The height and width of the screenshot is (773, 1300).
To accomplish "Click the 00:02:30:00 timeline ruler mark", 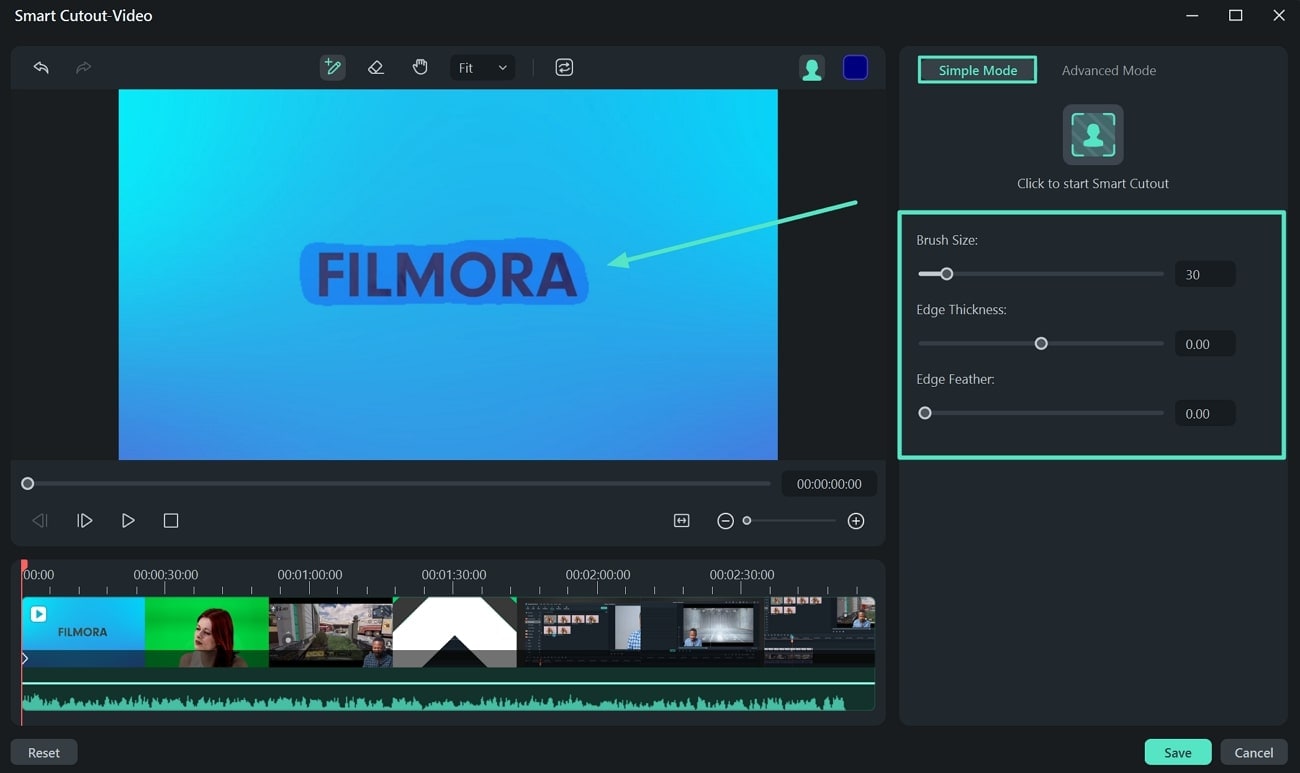I will point(742,575).
